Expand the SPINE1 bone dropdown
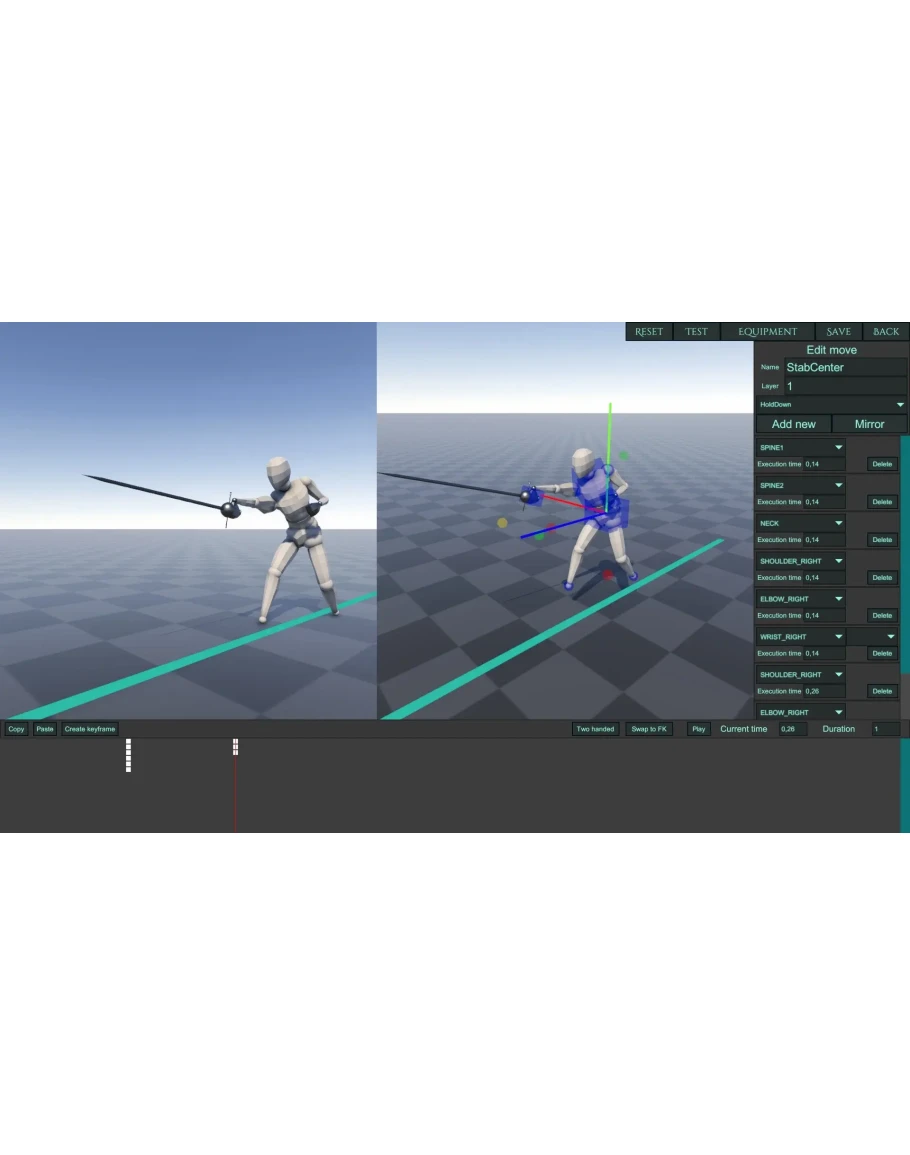This screenshot has width=910, height=1155. (800, 447)
